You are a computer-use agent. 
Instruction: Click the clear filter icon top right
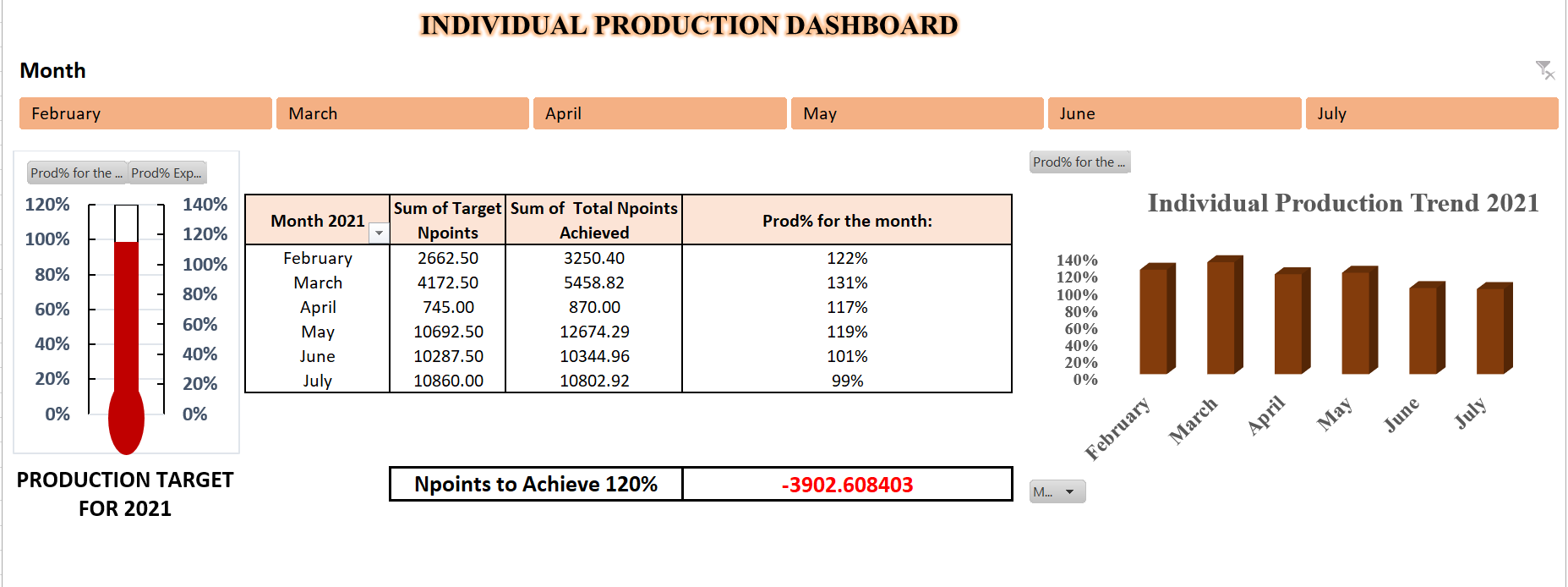[1546, 71]
